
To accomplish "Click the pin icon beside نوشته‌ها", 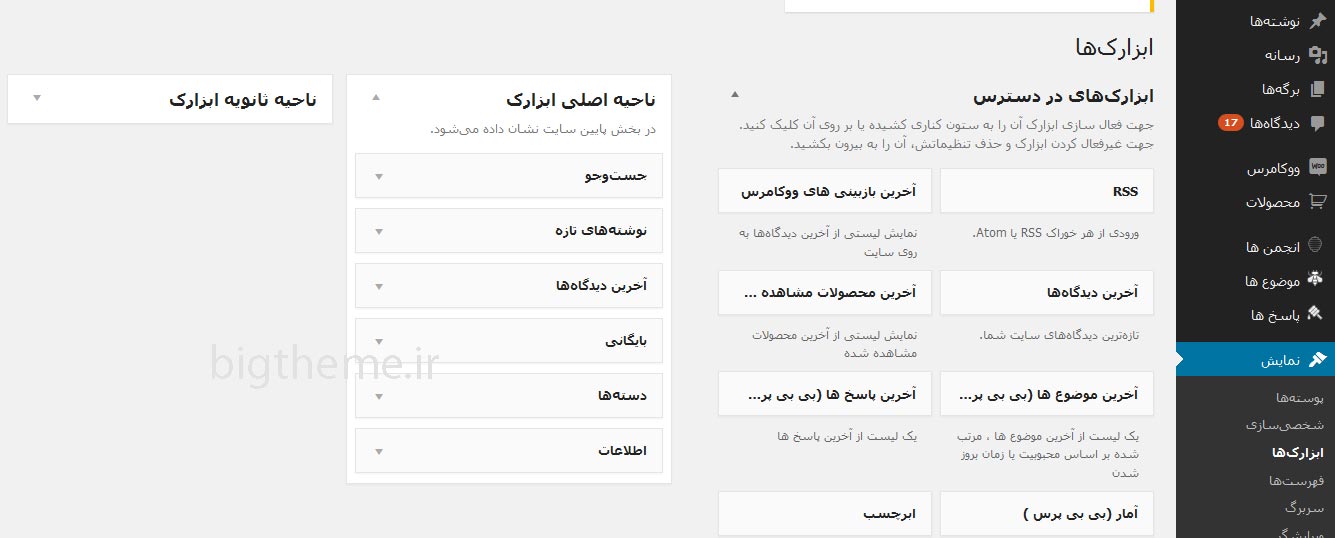I will click(1317, 21).
